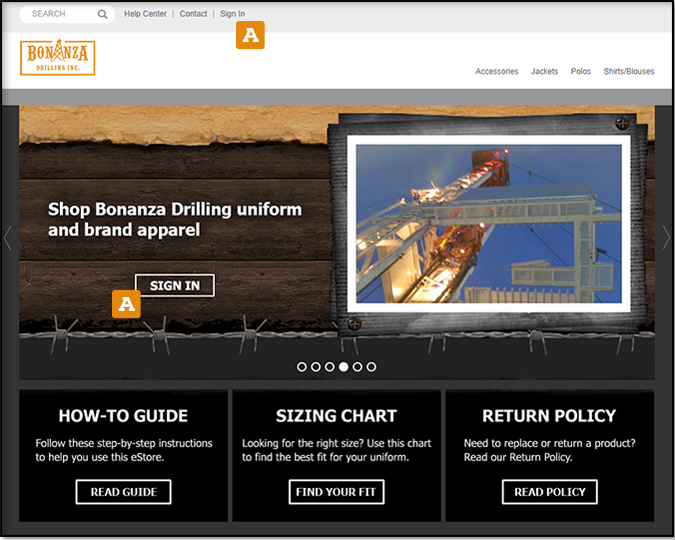Select the sixth carousel dot

[372, 367]
